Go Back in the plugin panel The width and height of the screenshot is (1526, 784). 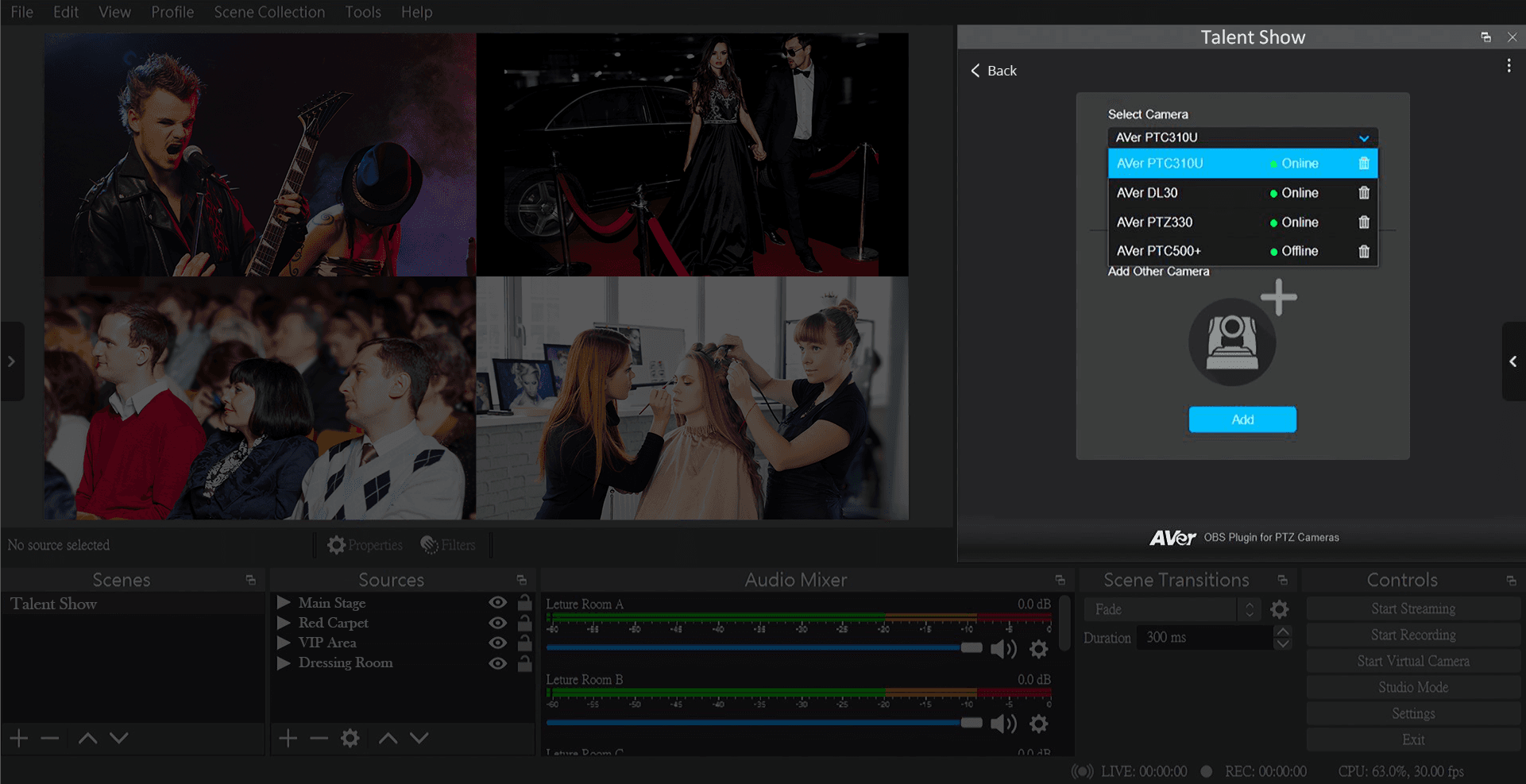tap(994, 71)
